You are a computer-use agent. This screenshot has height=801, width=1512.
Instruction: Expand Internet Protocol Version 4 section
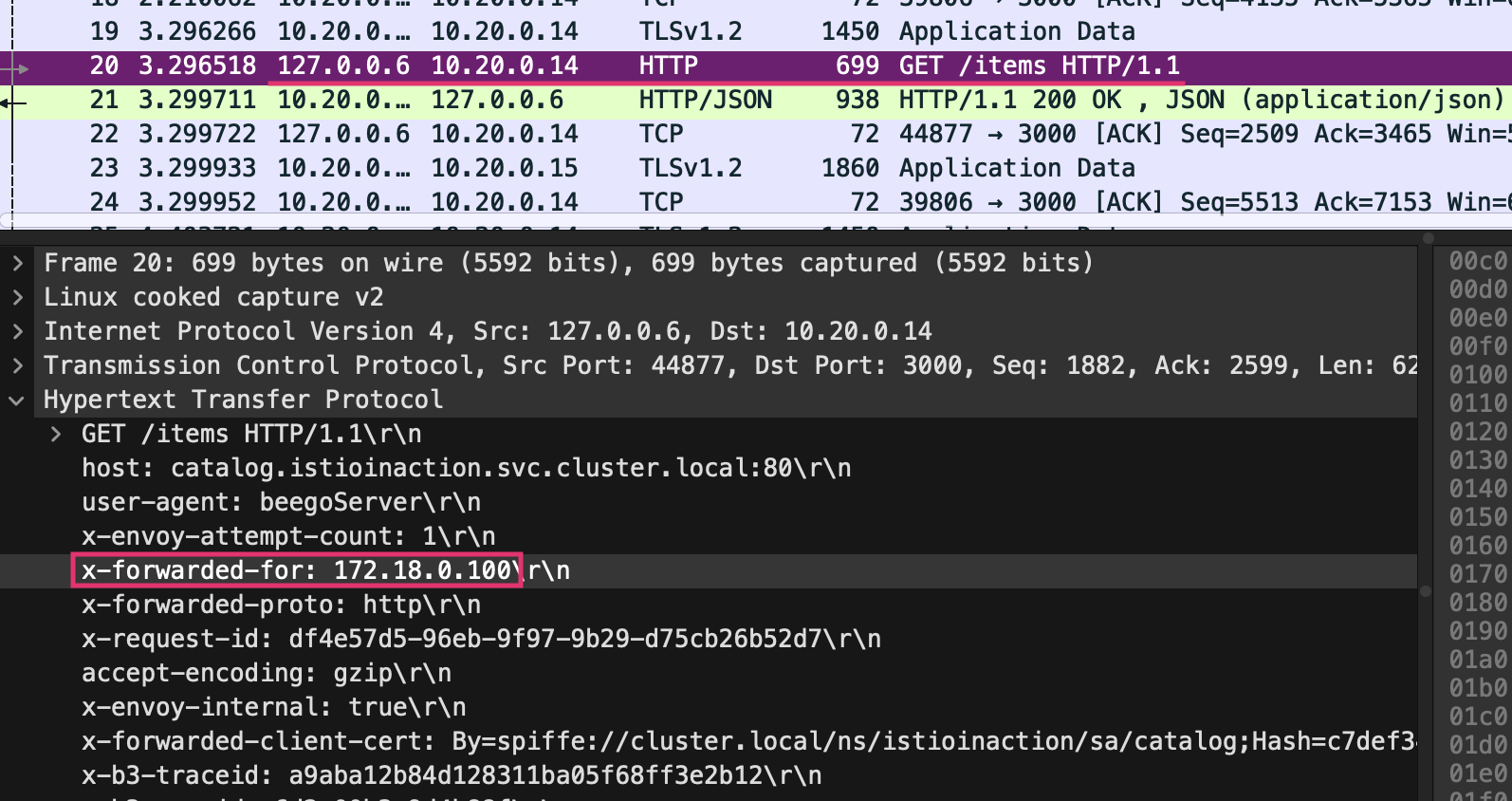17,331
